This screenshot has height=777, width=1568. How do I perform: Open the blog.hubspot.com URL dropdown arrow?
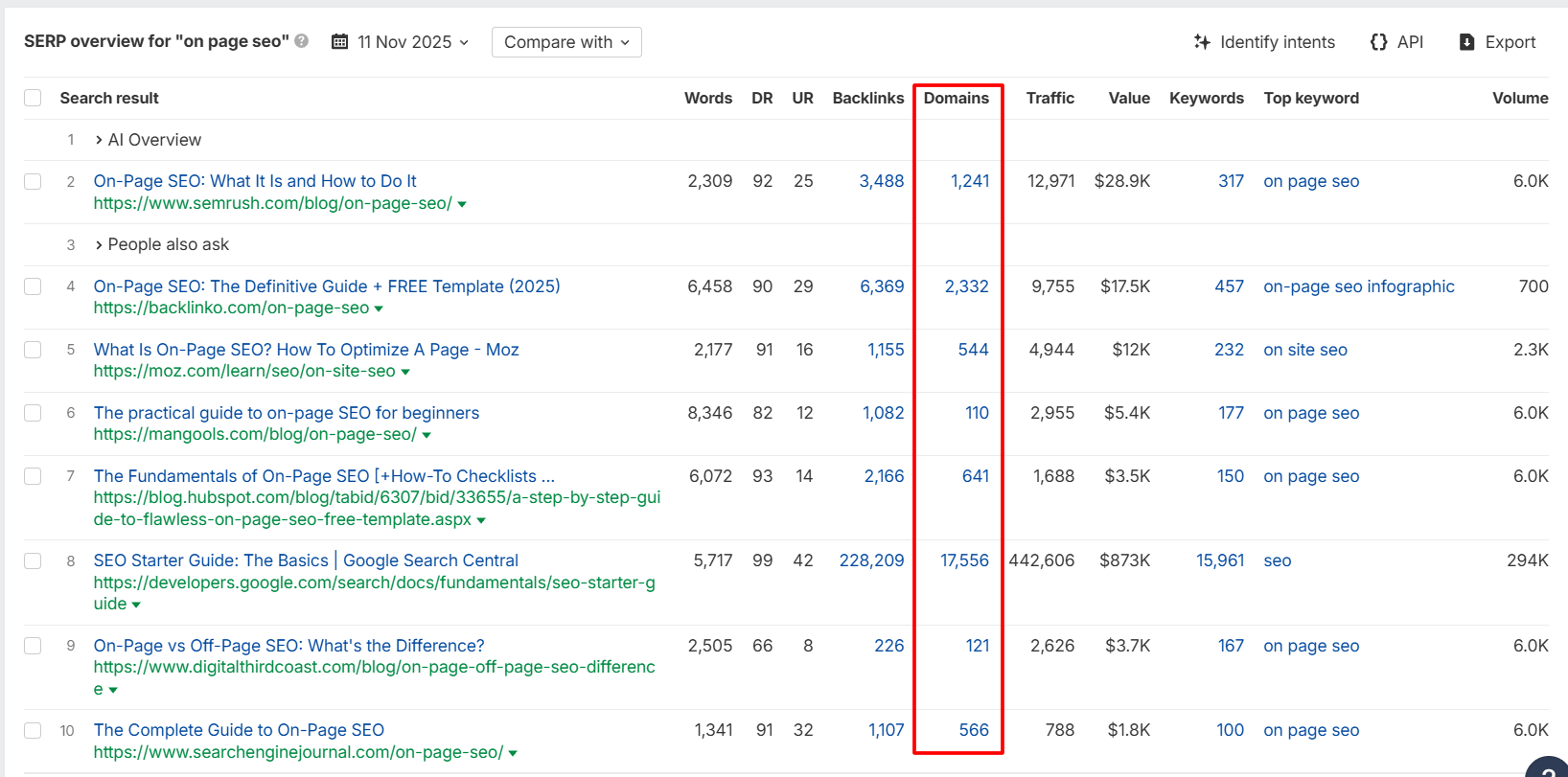pyautogui.click(x=481, y=520)
